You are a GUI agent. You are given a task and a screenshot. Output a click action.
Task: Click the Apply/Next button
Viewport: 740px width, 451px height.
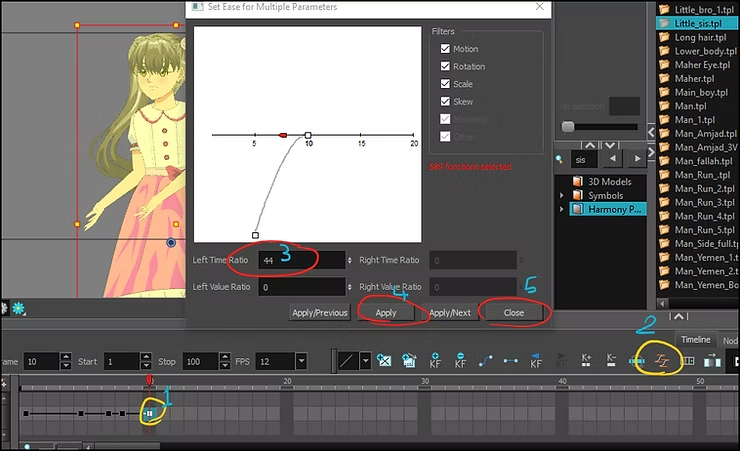(x=450, y=313)
